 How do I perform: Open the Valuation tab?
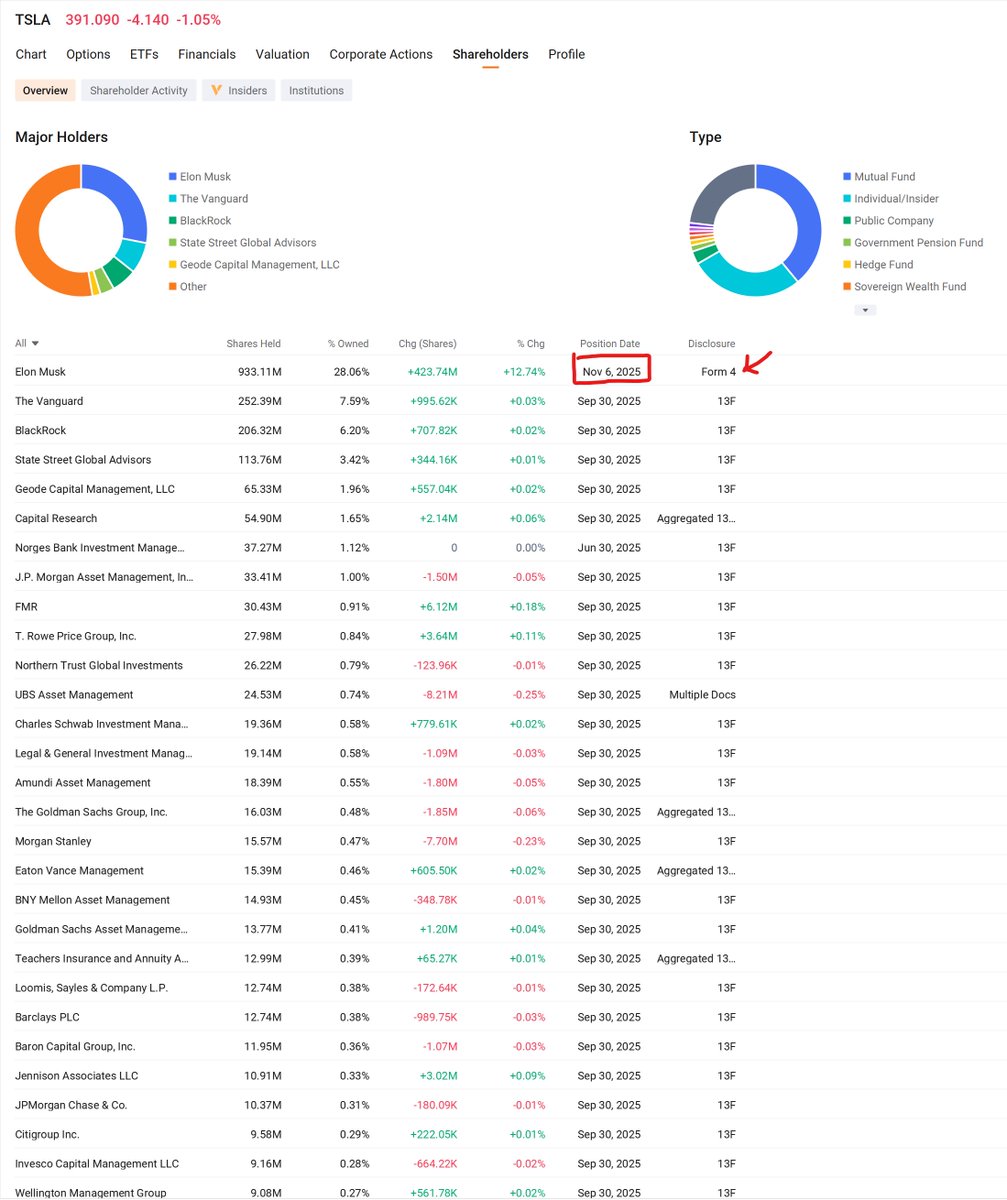282,54
